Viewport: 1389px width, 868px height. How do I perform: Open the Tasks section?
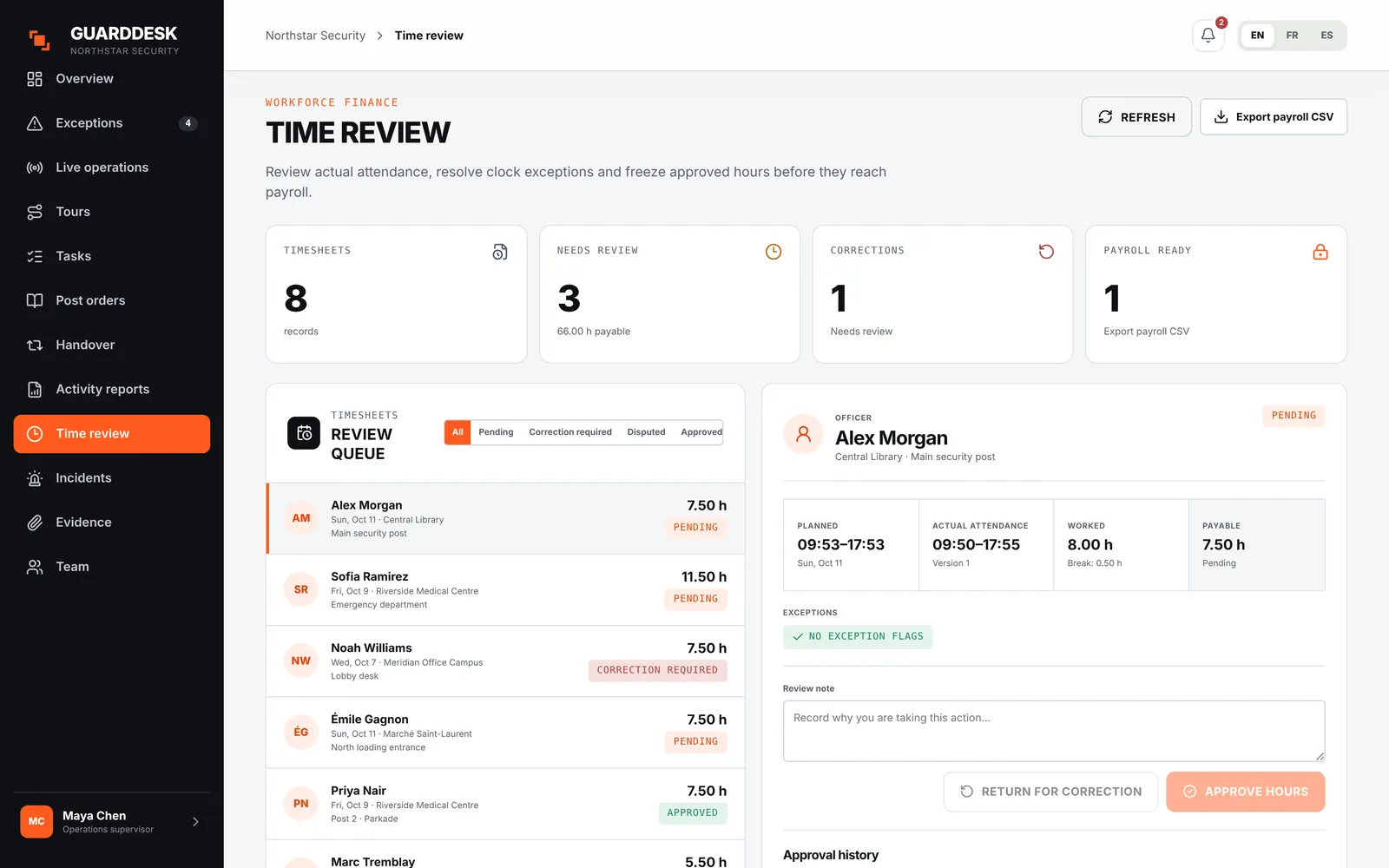click(x=112, y=256)
